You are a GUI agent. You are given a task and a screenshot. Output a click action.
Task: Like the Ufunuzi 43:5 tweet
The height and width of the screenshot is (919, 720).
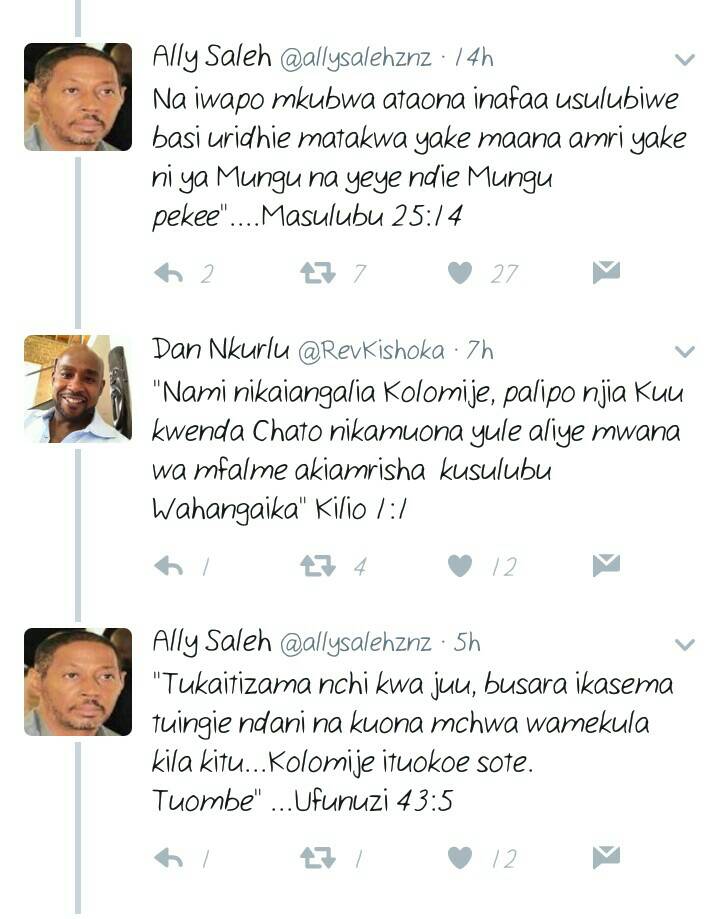[x=460, y=859]
